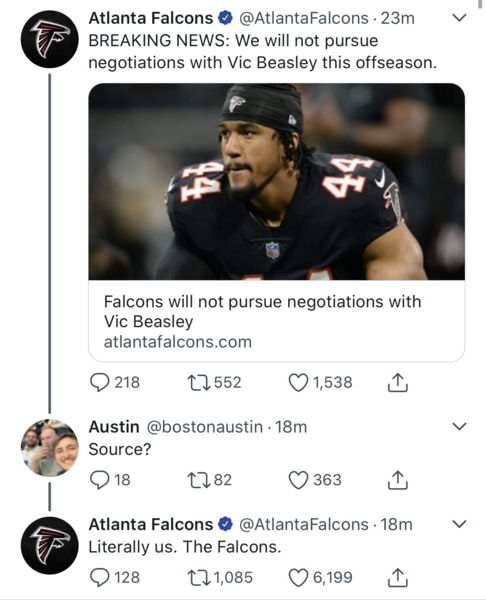Share Austin's 'Source?' tweet
The image size is (486, 600).
[x=398, y=480]
